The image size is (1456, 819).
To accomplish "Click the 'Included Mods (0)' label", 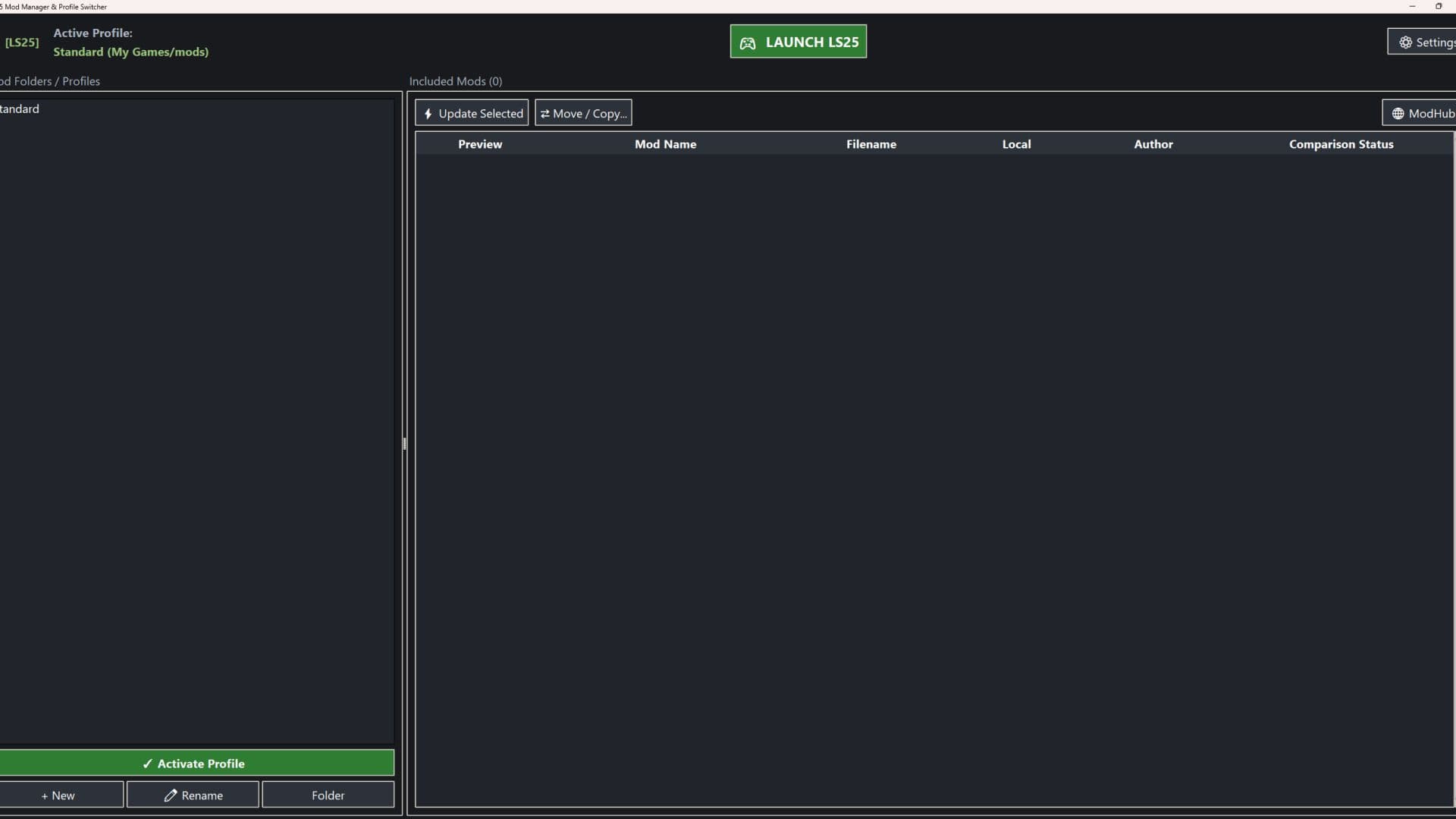I will click(455, 81).
